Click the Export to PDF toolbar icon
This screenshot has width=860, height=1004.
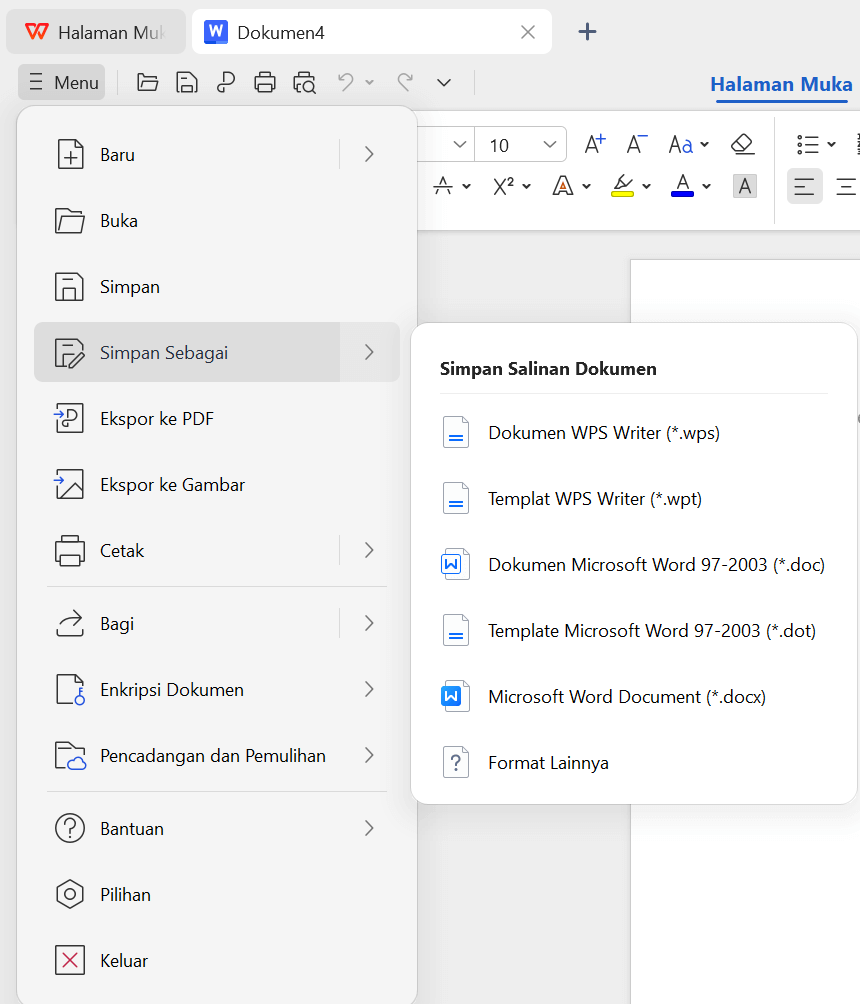click(x=226, y=83)
